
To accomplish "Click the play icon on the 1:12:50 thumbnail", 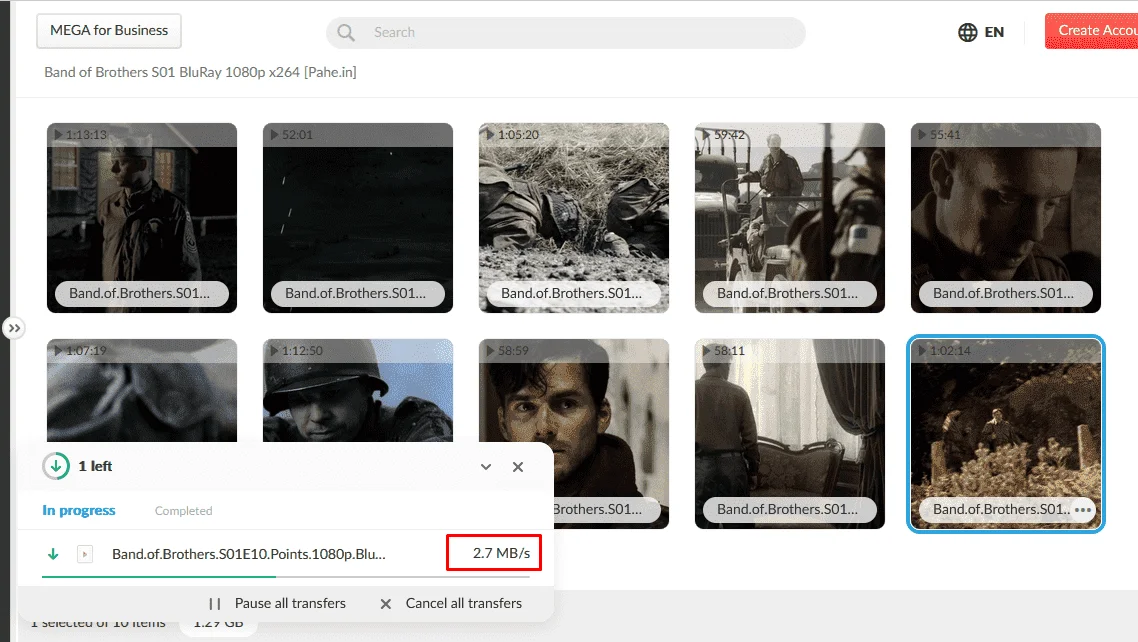I will (274, 351).
